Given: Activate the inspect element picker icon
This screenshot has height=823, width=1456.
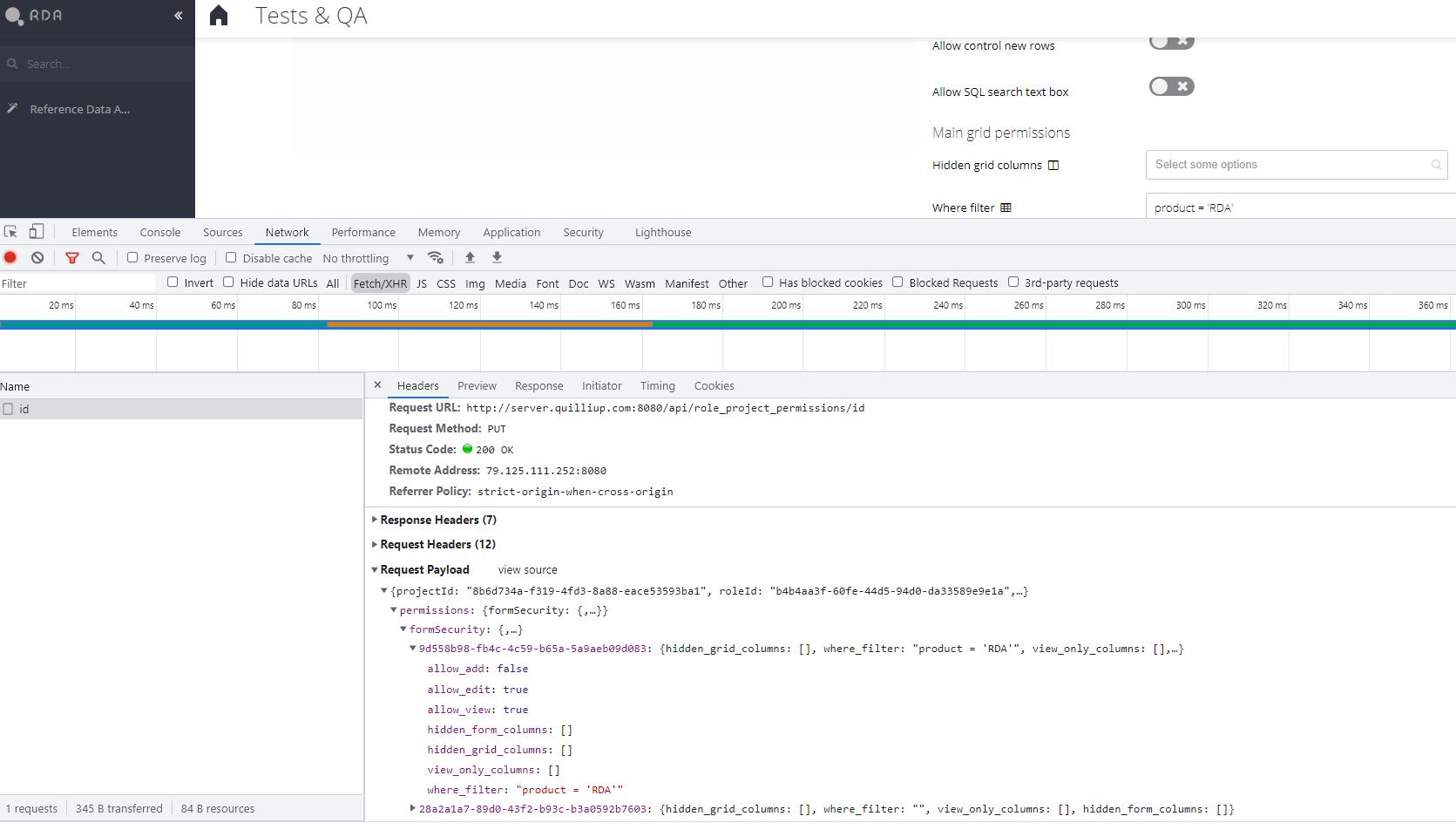Looking at the screenshot, I should tap(11, 232).
